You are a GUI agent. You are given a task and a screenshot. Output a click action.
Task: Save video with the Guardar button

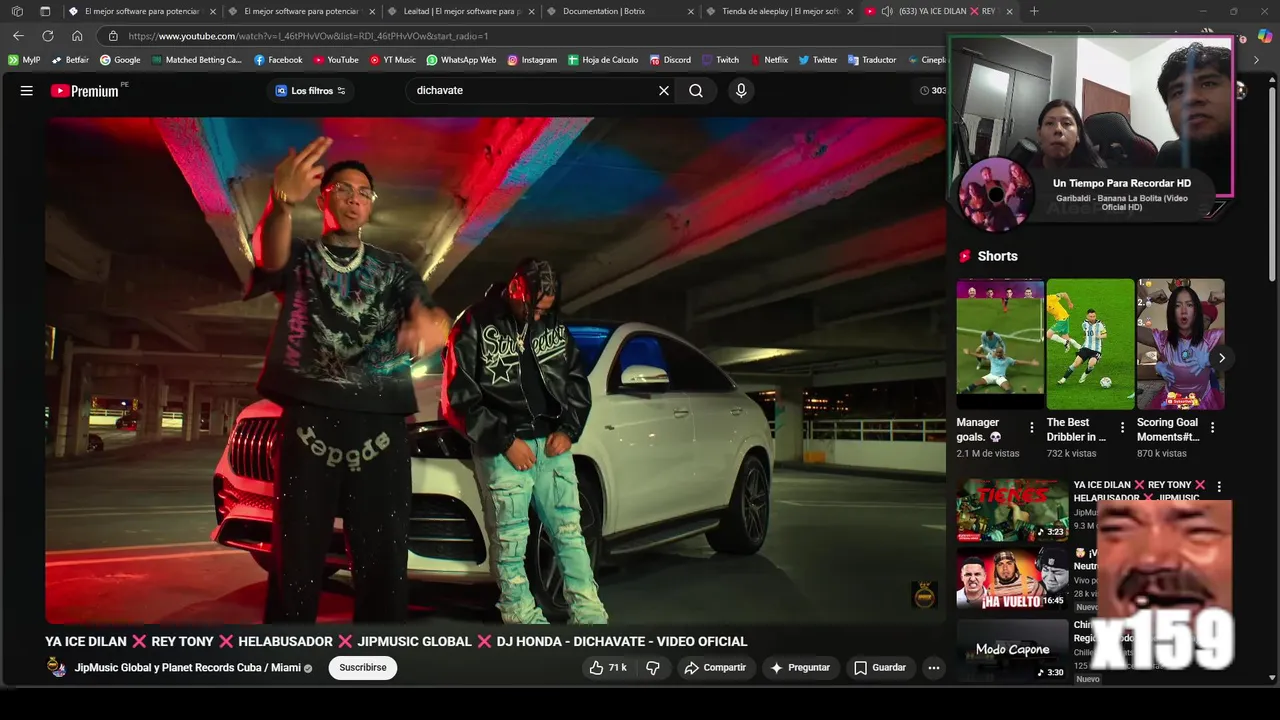coord(880,668)
